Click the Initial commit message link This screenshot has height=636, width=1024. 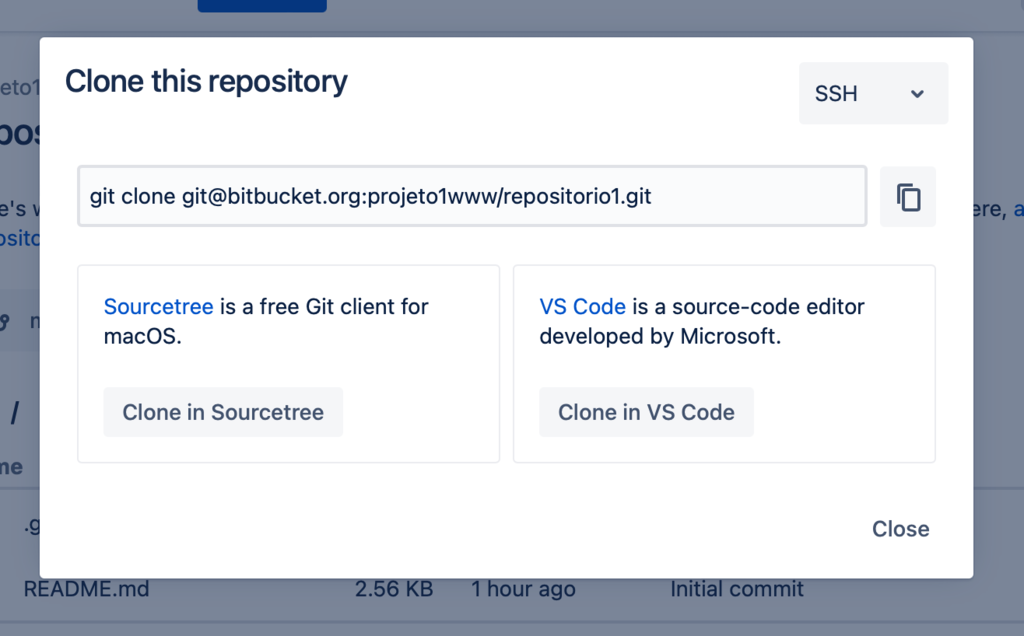click(737, 589)
